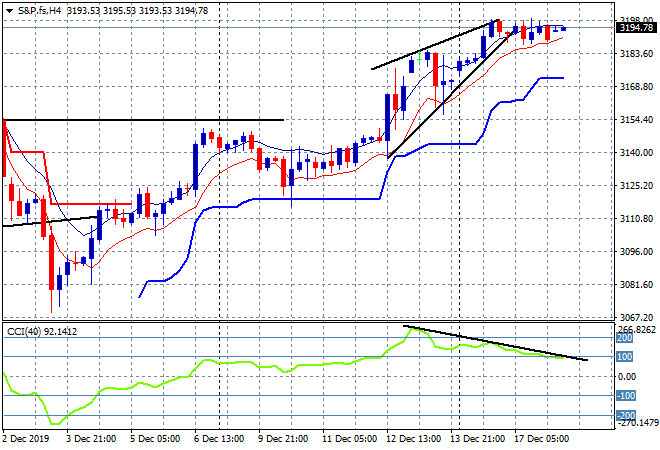Select the current price label 3194.78
The height and width of the screenshot is (450, 660).
point(636,28)
